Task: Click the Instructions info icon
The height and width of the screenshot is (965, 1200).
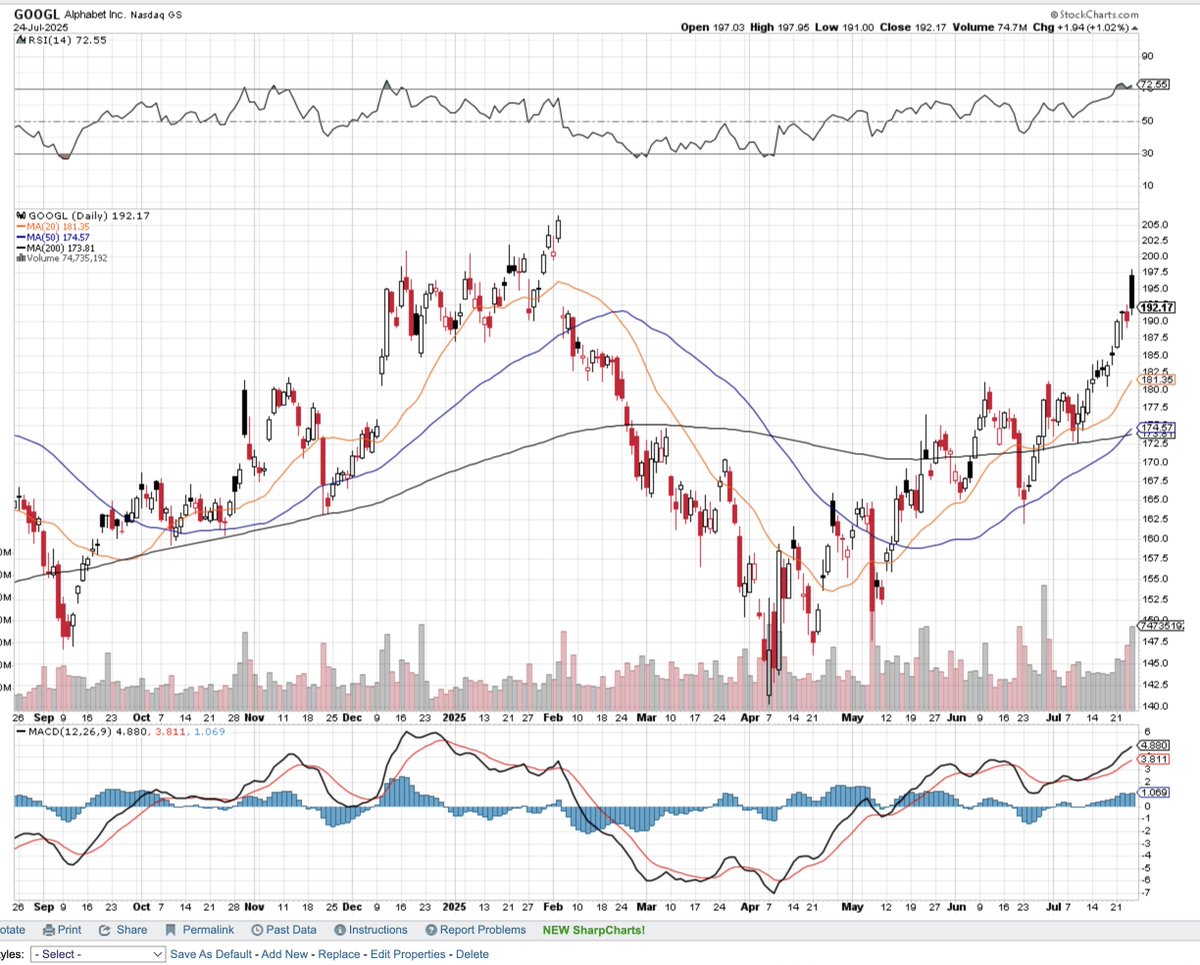Action: tap(339, 930)
